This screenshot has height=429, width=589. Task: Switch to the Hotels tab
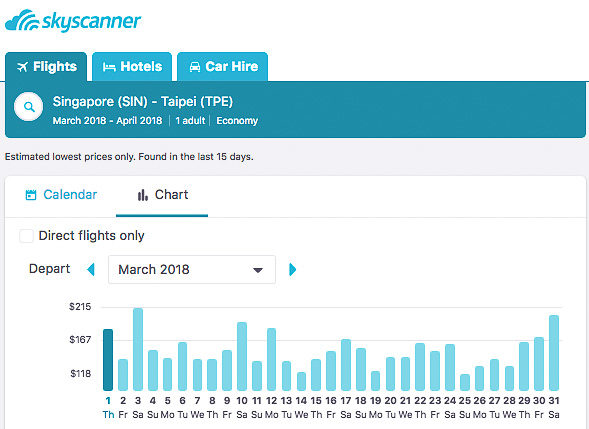click(132, 67)
